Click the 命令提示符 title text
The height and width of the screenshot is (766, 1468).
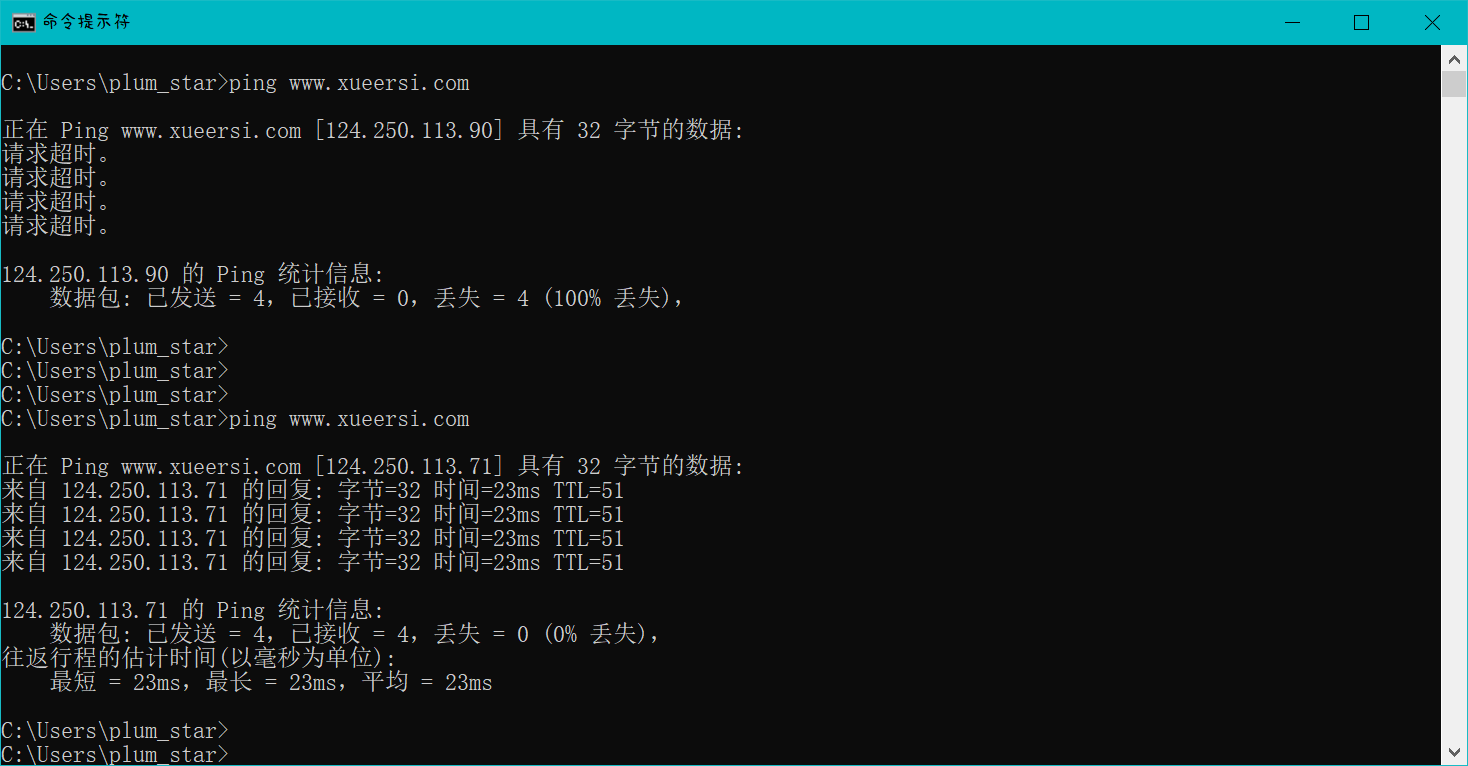86,22
